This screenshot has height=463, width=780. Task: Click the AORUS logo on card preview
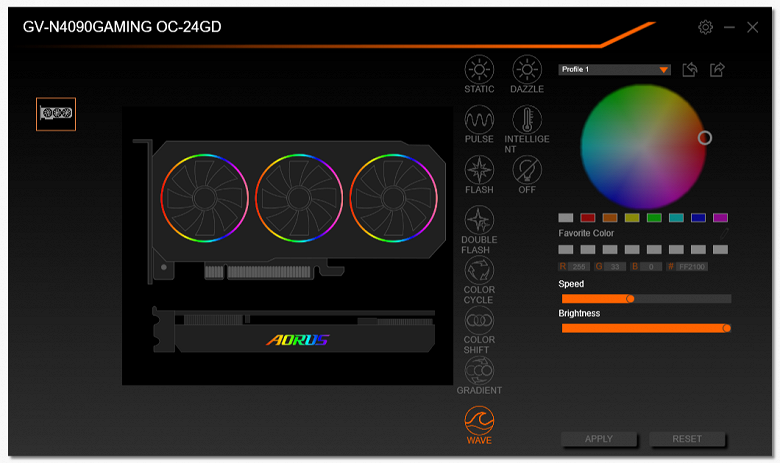click(297, 340)
